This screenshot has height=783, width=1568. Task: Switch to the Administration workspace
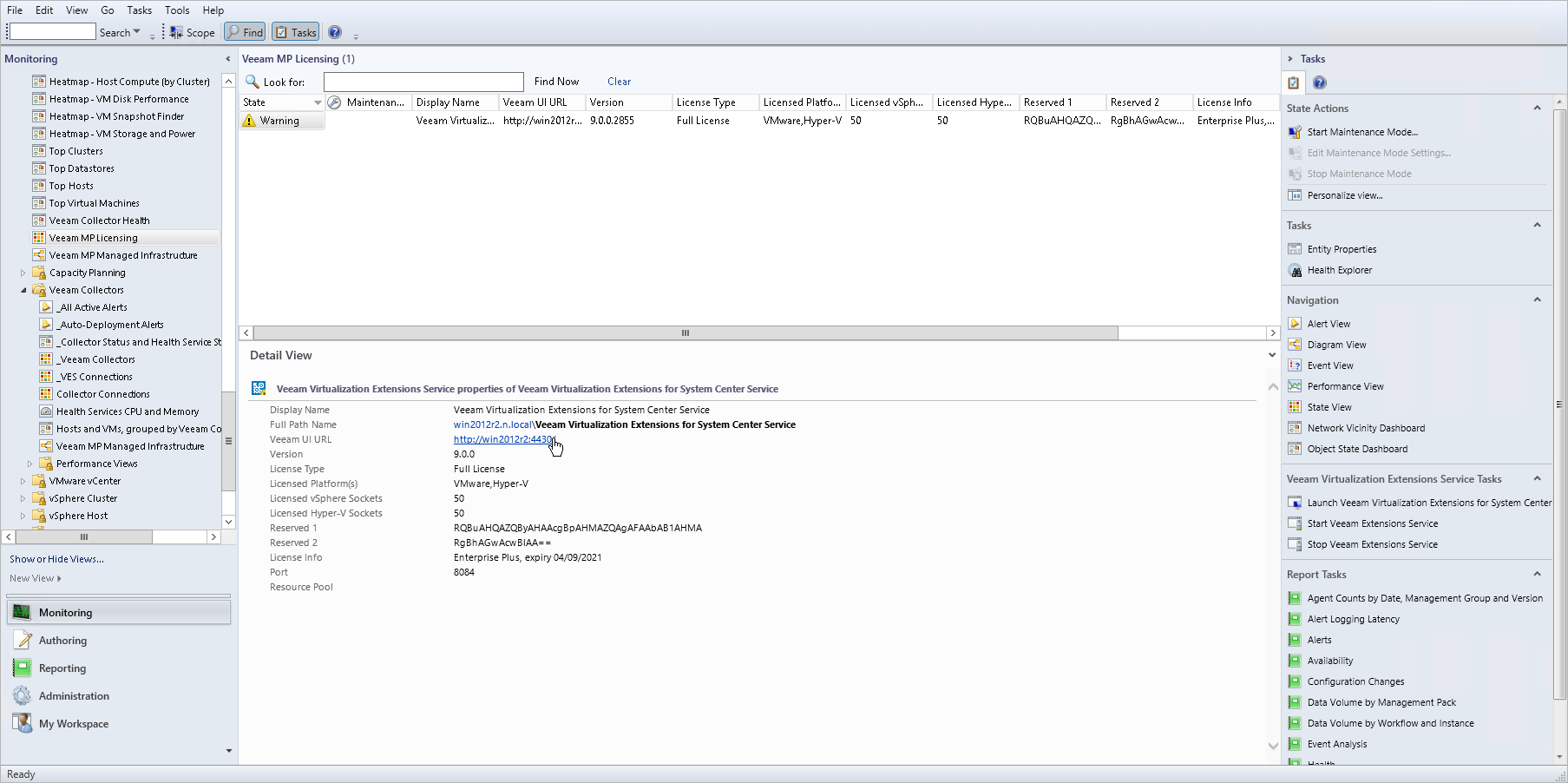point(119,696)
